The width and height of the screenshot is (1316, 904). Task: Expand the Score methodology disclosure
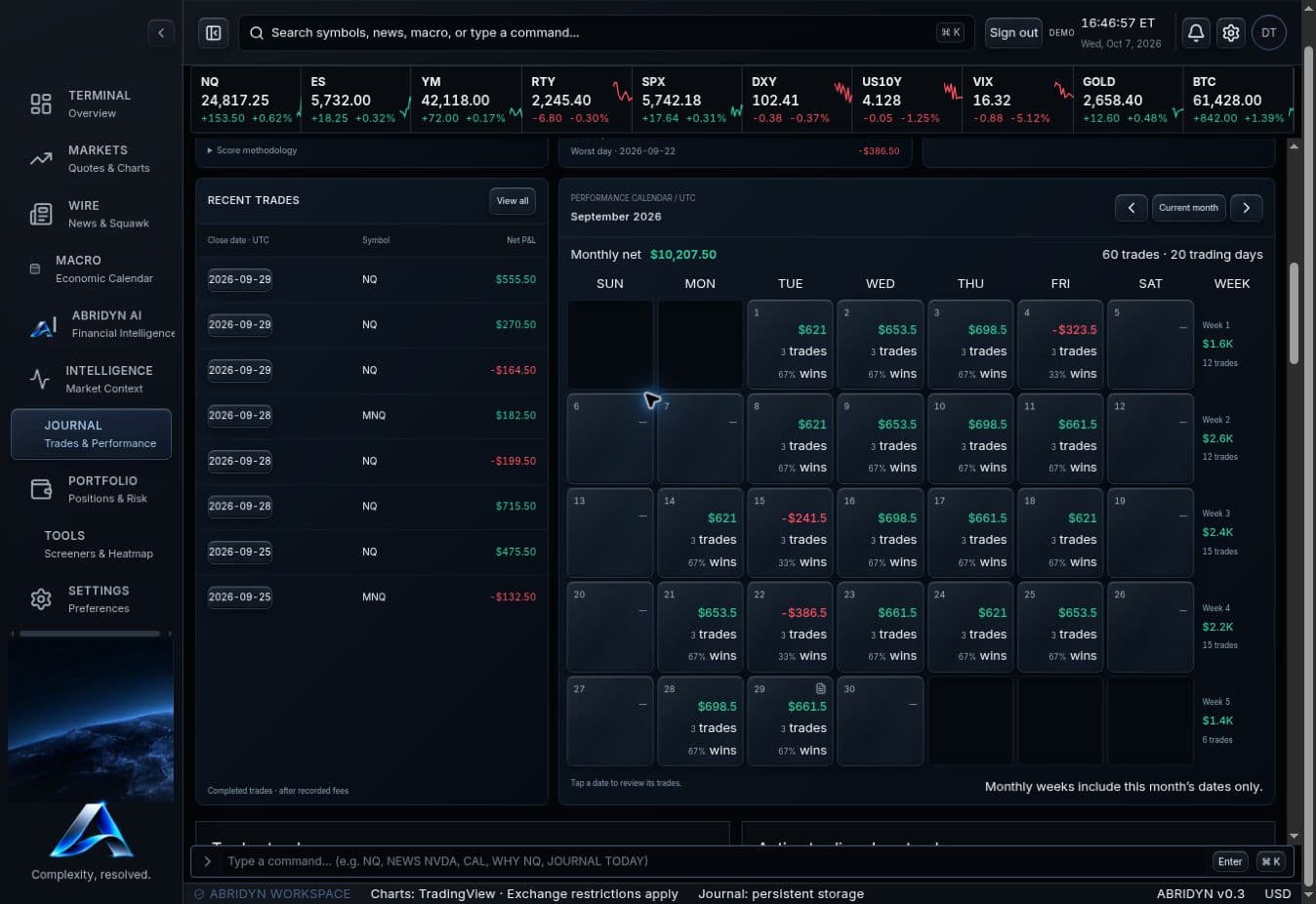tap(252, 150)
